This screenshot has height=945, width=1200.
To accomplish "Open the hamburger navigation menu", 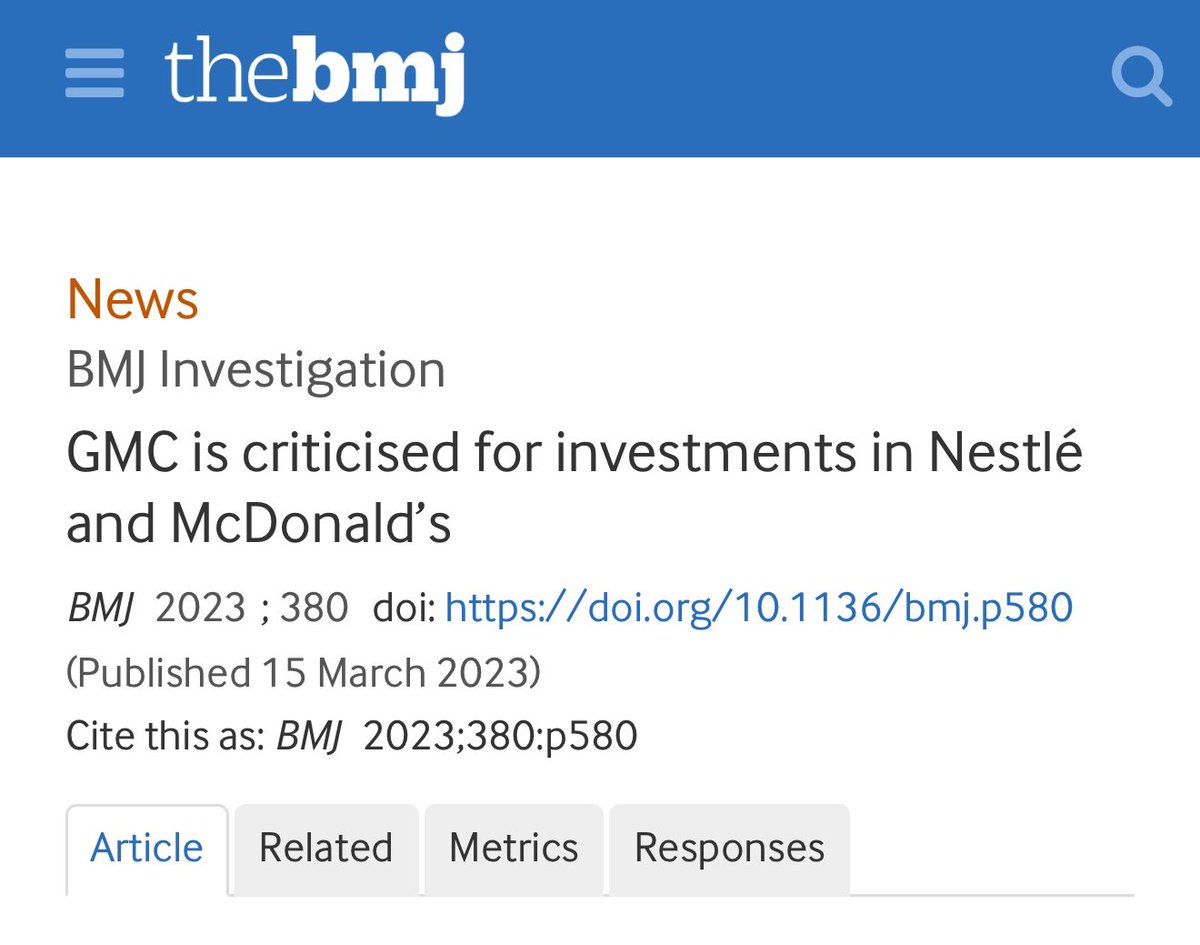I will point(95,75).
